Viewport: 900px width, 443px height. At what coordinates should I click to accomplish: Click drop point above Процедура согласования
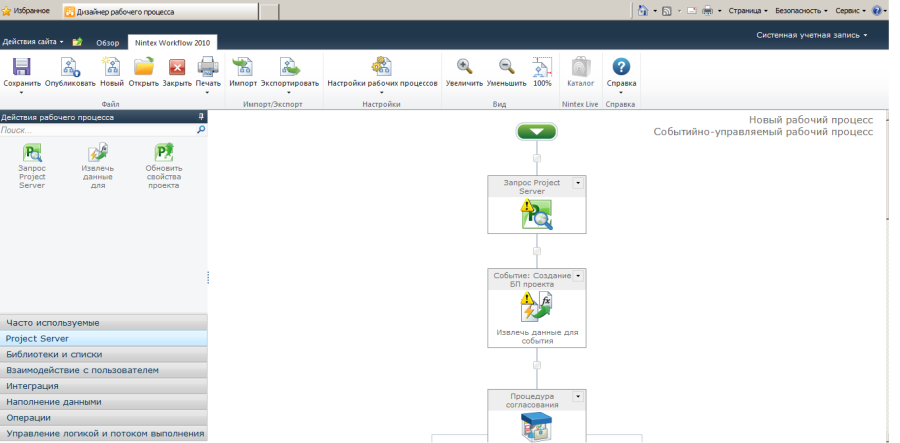pyautogui.click(x=537, y=364)
